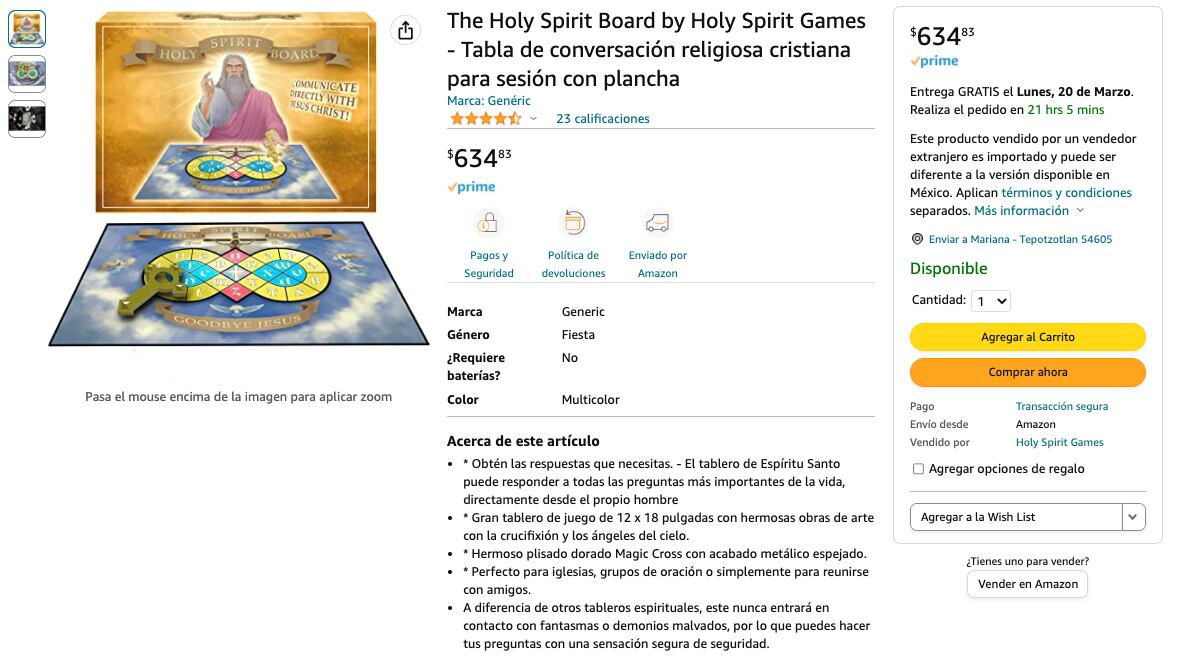Open the Wish List dropdown arrow
This screenshot has height=667, width=1177.
click(1133, 517)
